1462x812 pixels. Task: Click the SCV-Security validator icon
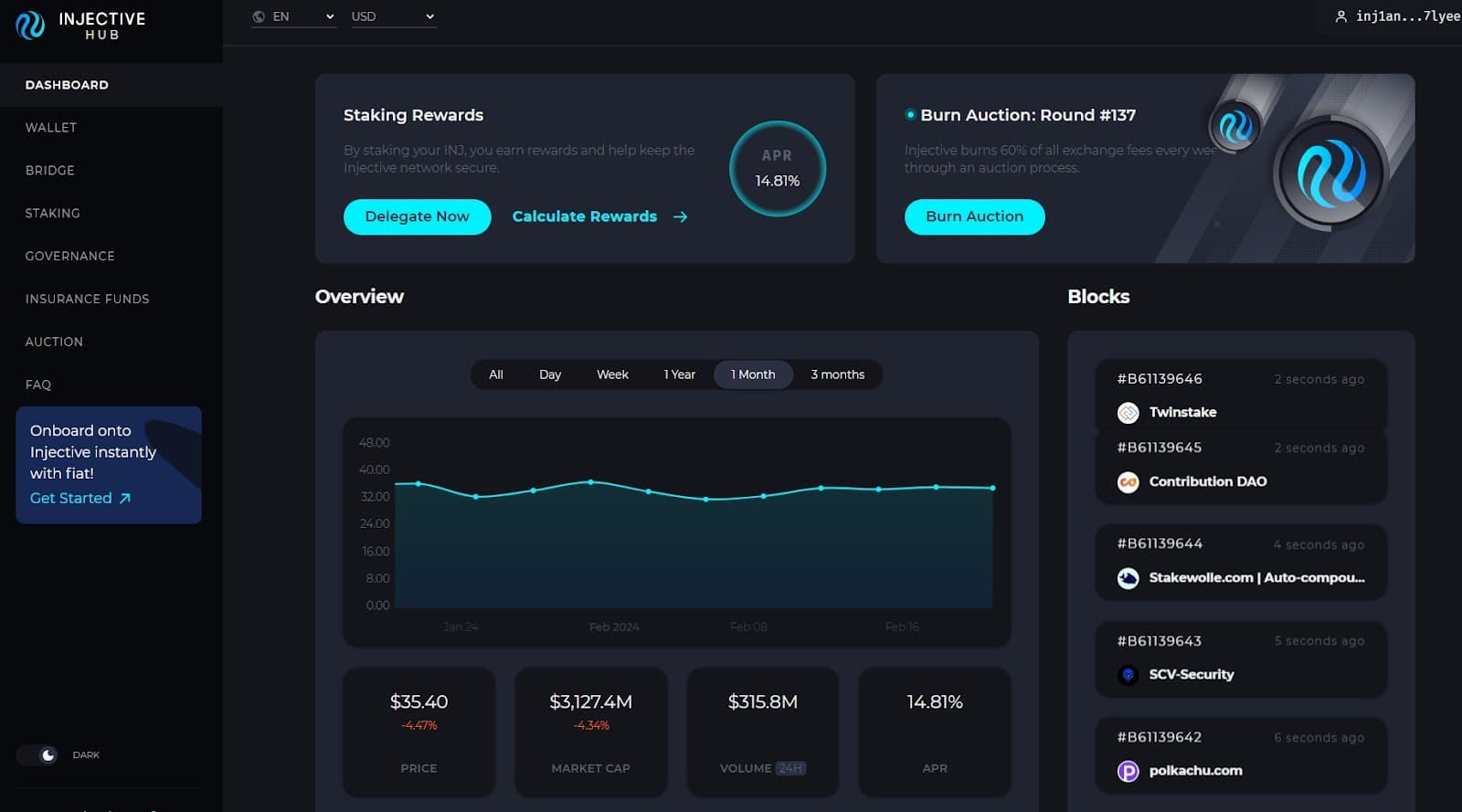point(1128,675)
